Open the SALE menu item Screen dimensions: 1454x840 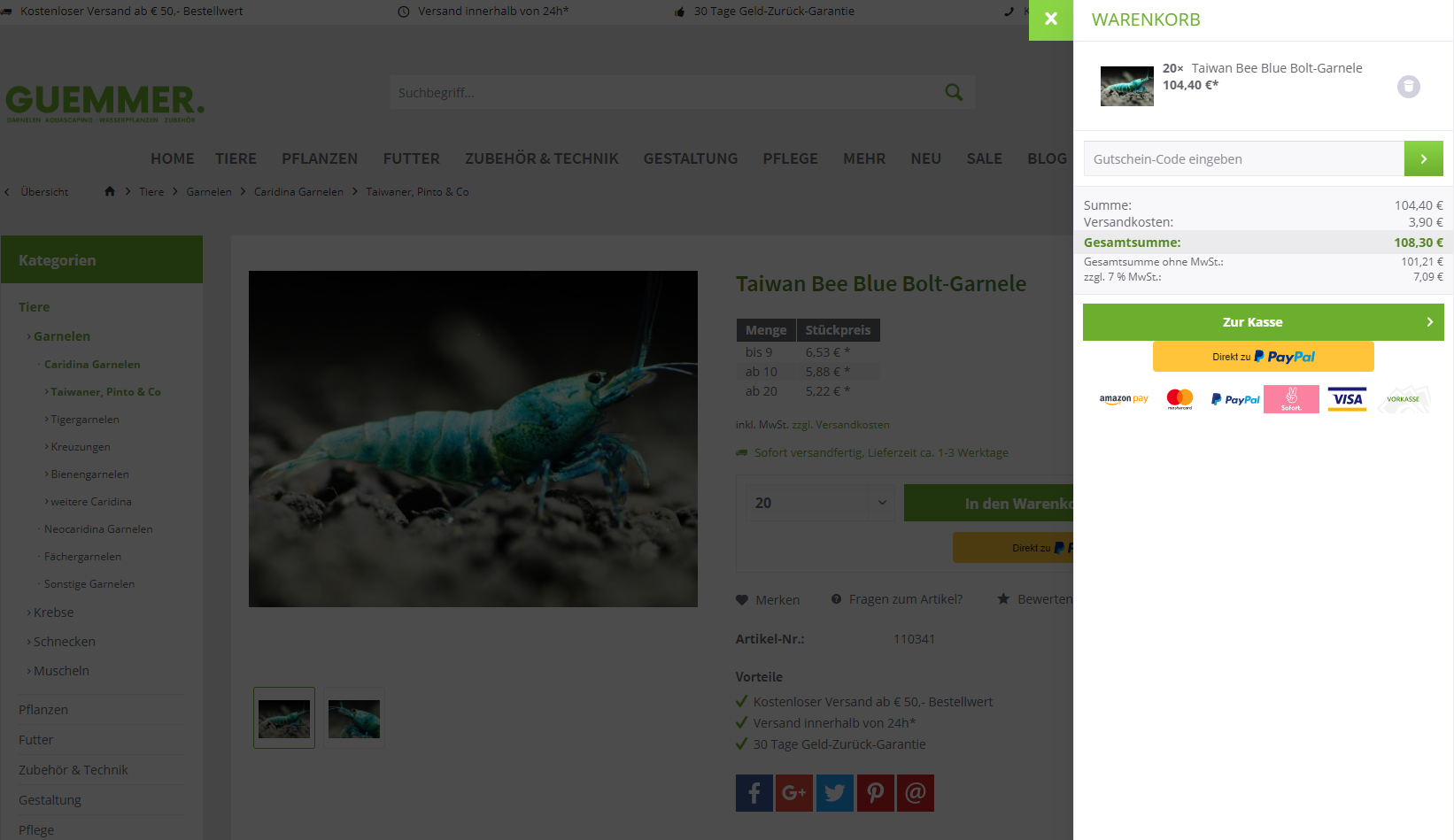coord(985,158)
